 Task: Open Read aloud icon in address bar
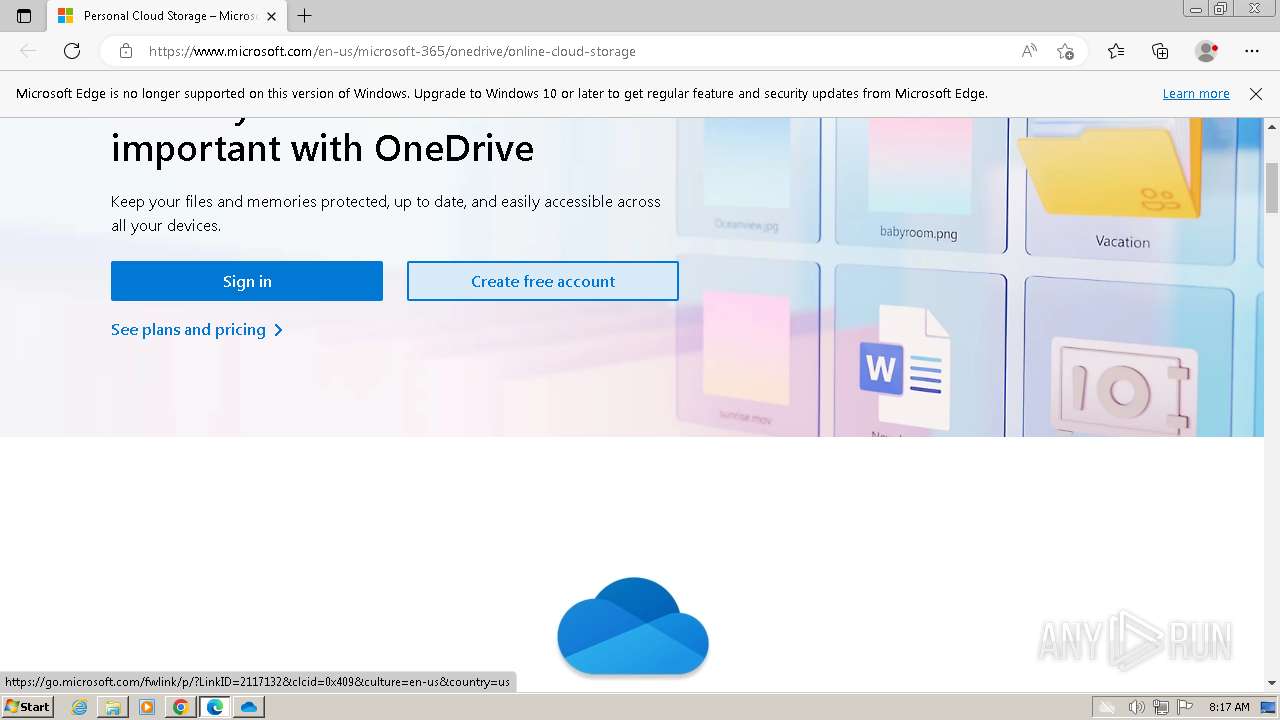pos(1029,51)
